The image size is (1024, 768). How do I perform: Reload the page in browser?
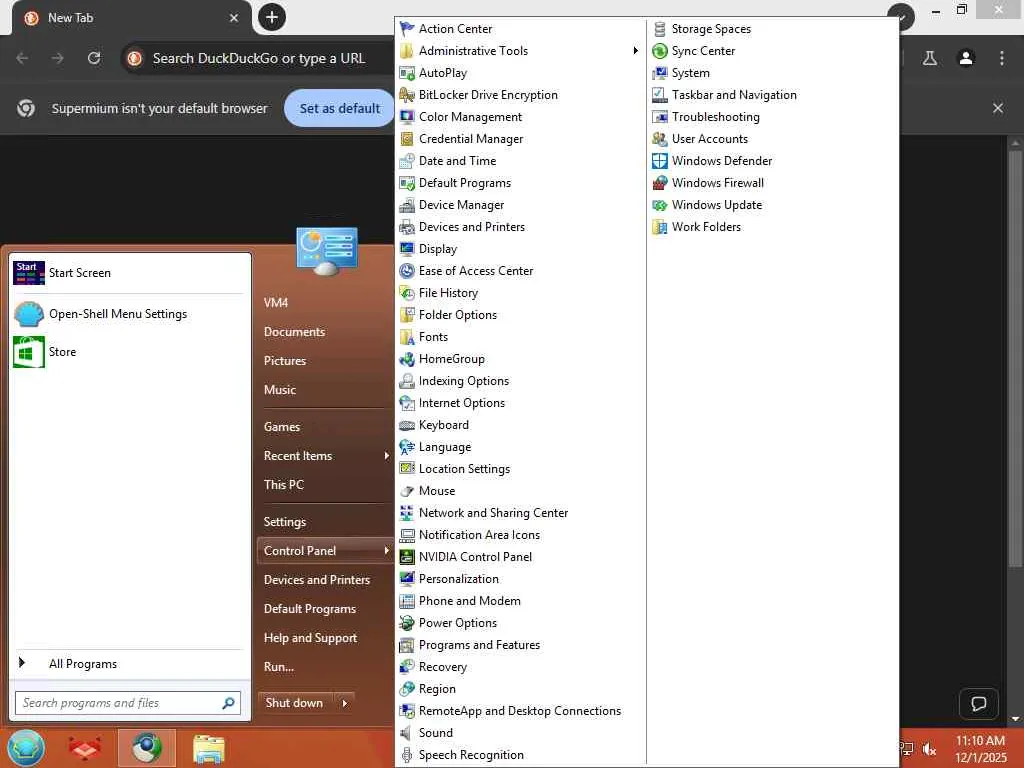coord(94,58)
